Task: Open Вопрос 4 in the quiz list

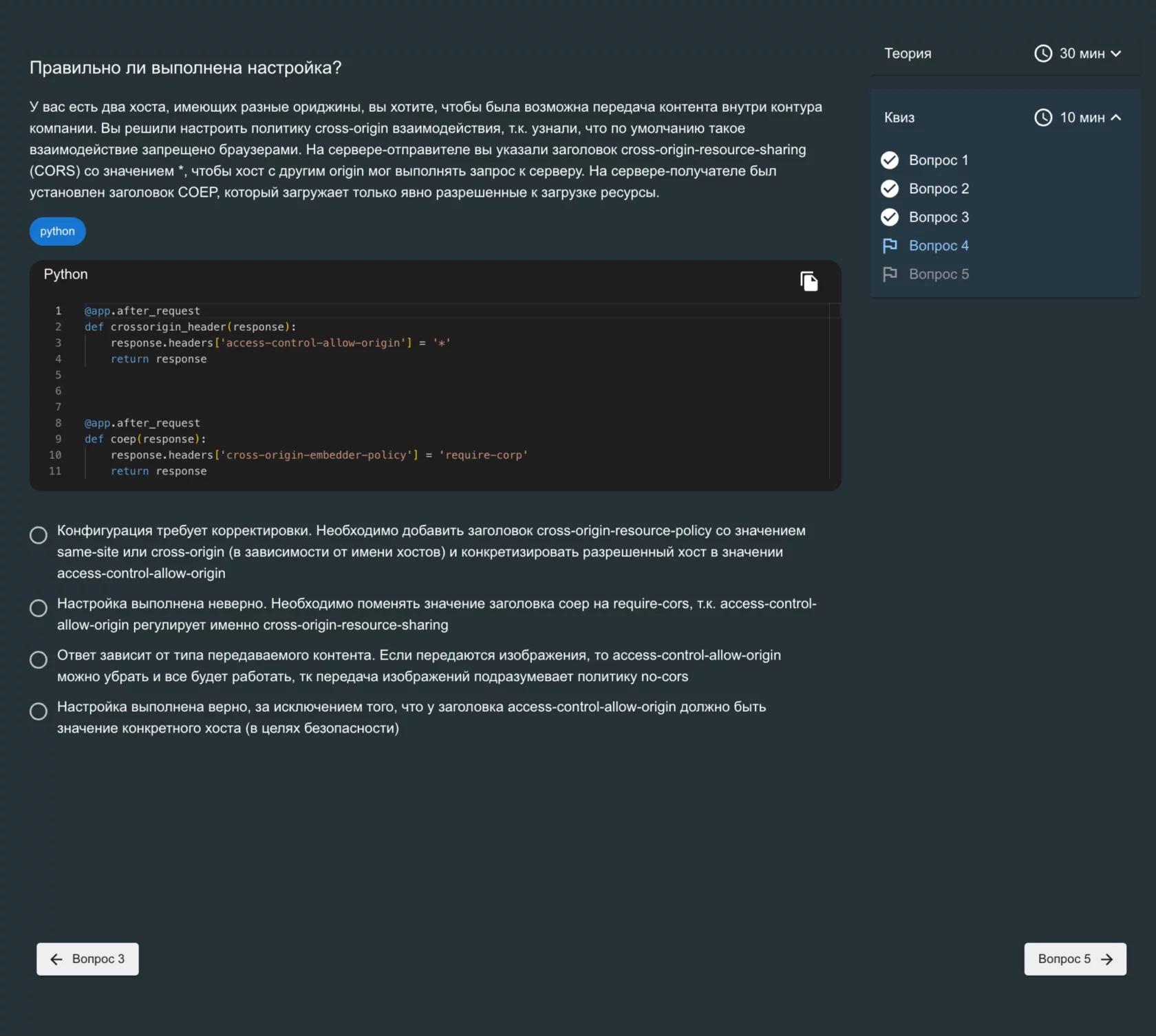Action: 939,246
